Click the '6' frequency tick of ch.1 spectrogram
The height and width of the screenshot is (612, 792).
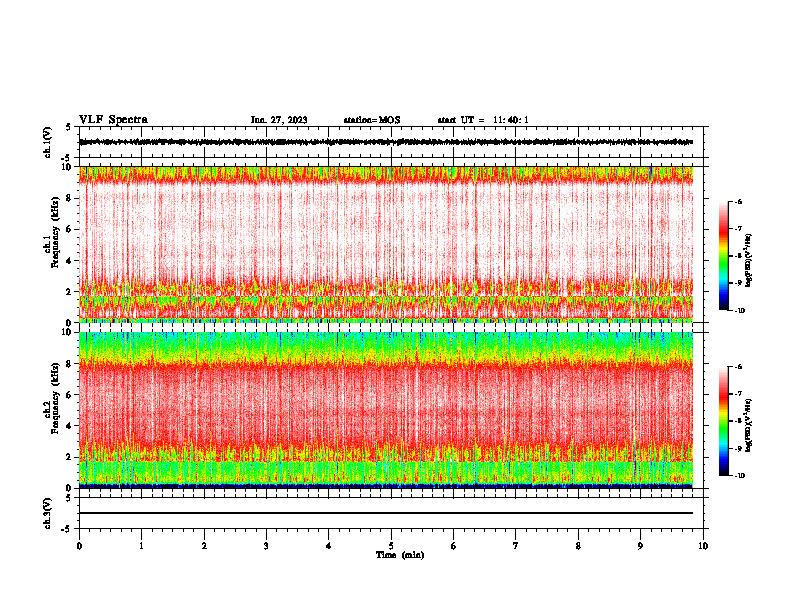pos(70,229)
